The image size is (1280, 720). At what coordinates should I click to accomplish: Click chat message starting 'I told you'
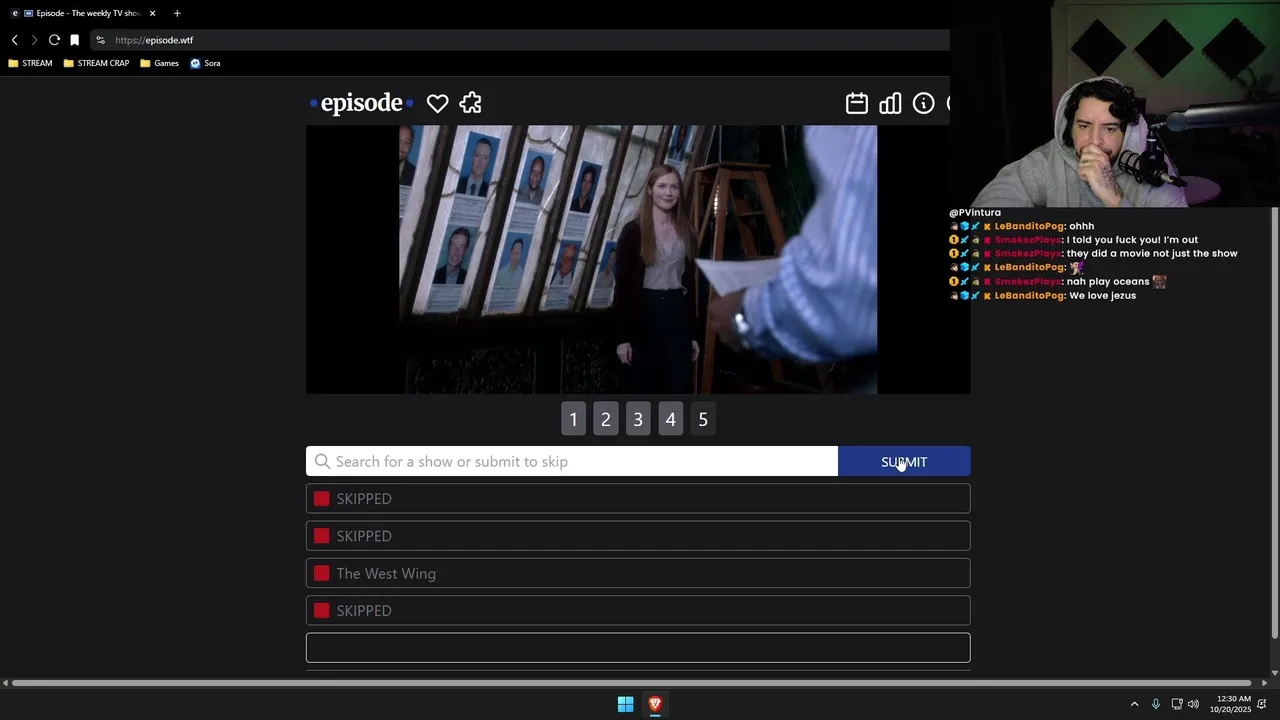click(x=1132, y=240)
